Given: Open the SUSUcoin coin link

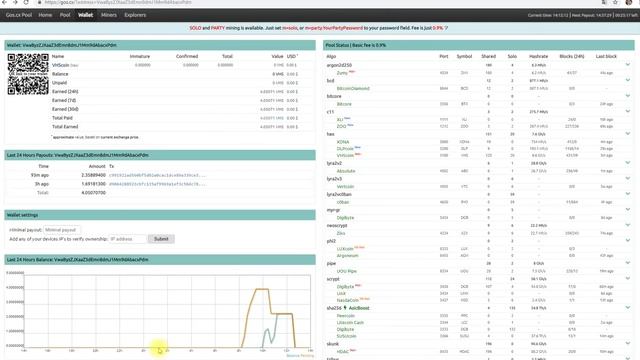Looking at the screenshot, I should tap(347, 336).
